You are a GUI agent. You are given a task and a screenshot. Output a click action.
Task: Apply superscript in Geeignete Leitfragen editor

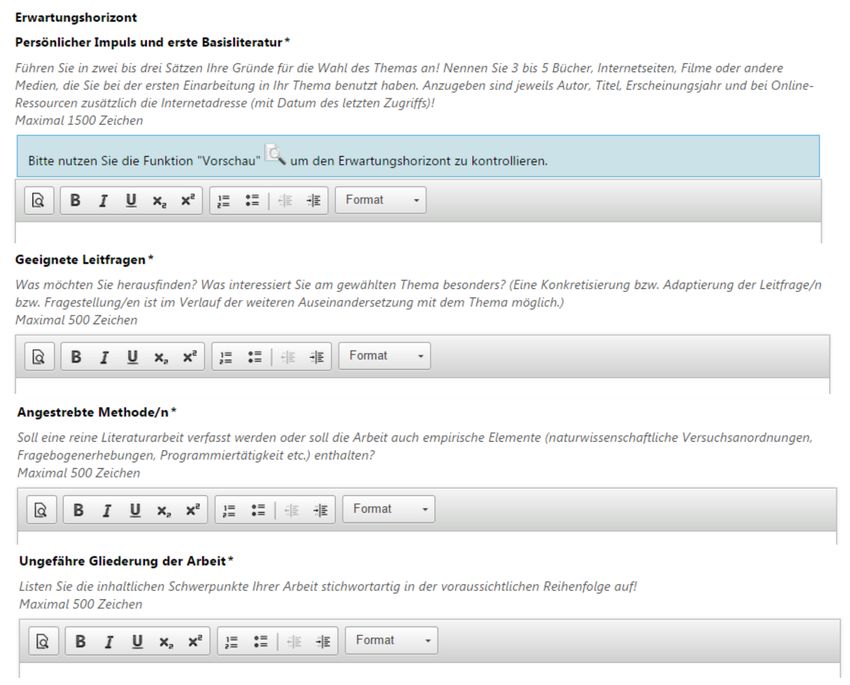pos(190,357)
